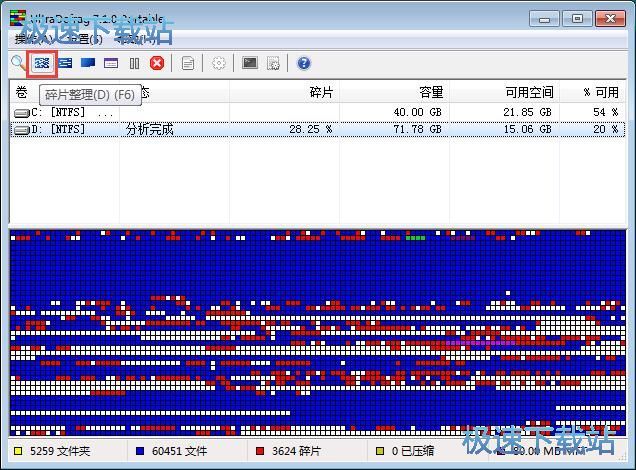The height and width of the screenshot is (470, 636).
Task: Click the C: drive icon
Action: click(22, 113)
